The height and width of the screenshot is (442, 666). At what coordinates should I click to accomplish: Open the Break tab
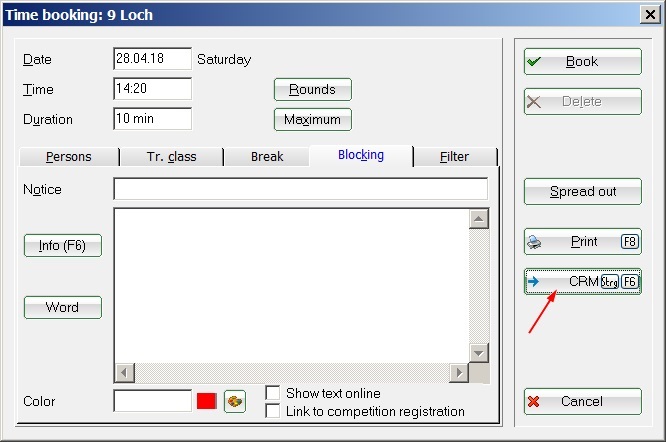tap(267, 157)
